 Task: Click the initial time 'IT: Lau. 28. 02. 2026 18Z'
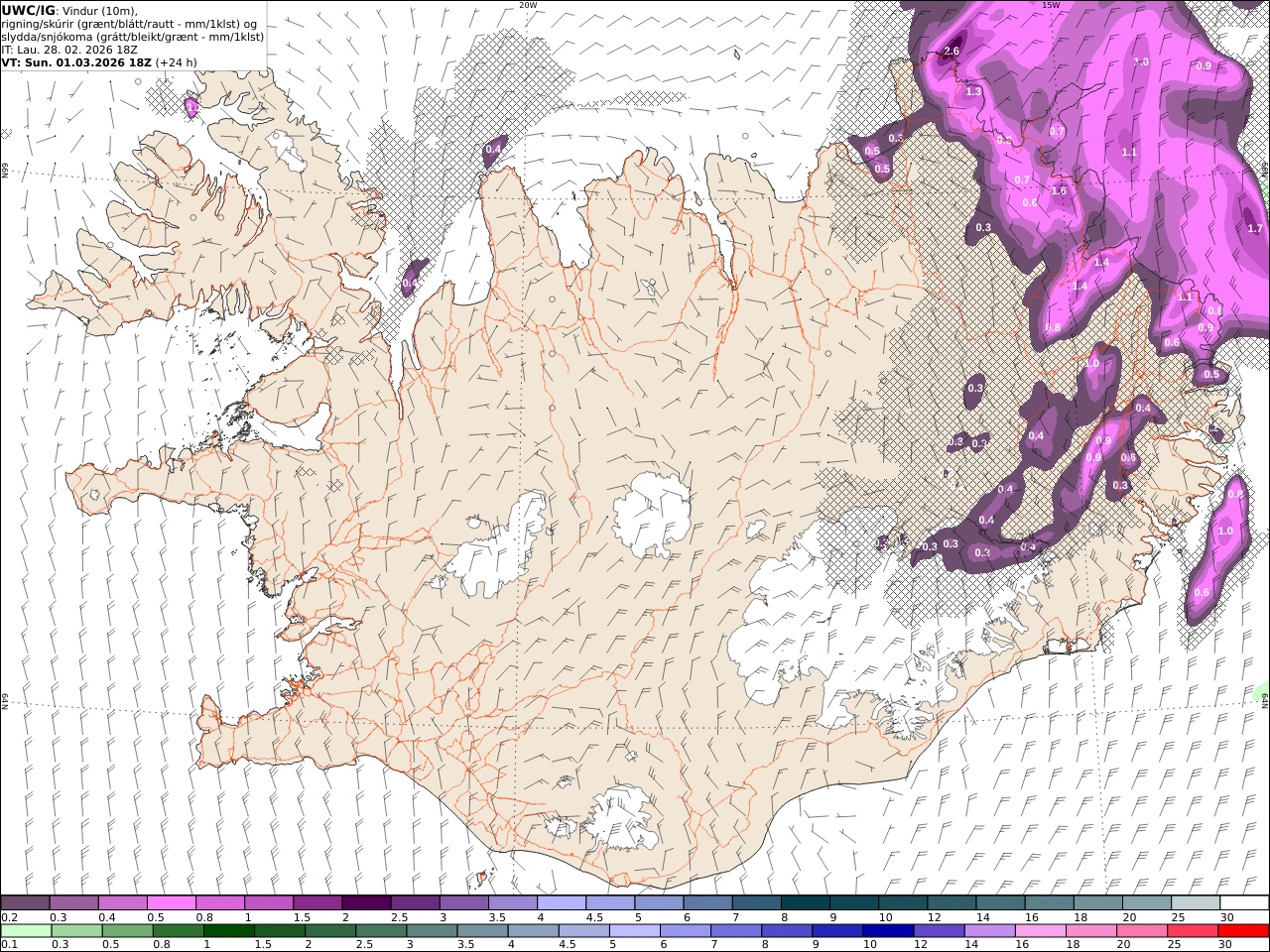[x=69, y=49]
